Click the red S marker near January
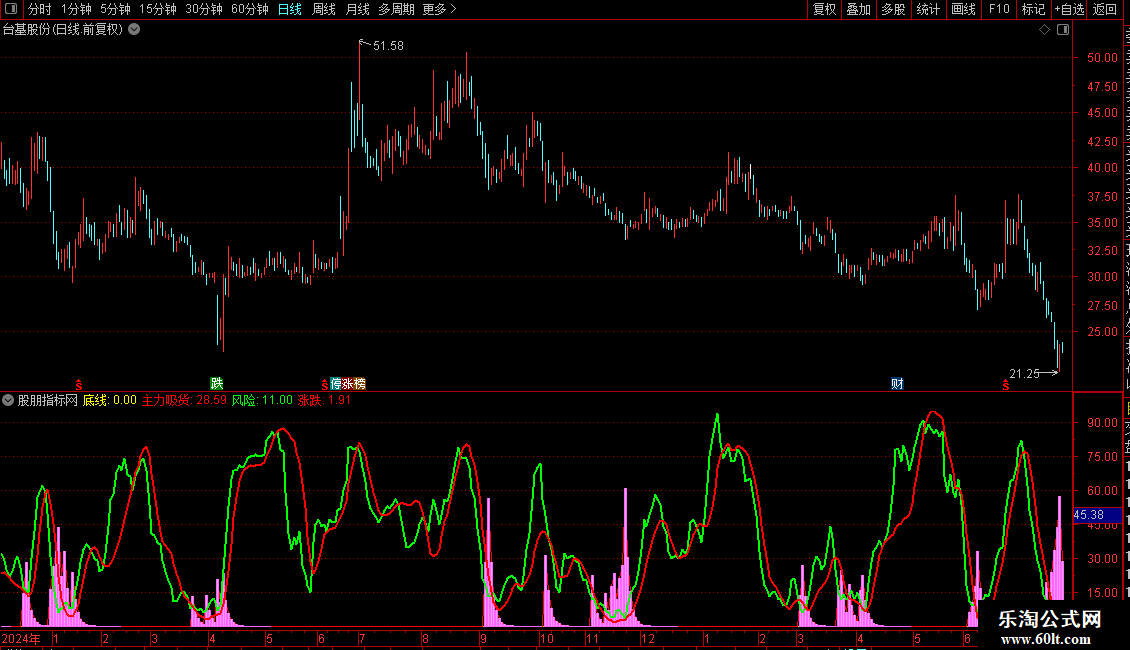Viewport: 1130px width, 650px height. (79, 386)
